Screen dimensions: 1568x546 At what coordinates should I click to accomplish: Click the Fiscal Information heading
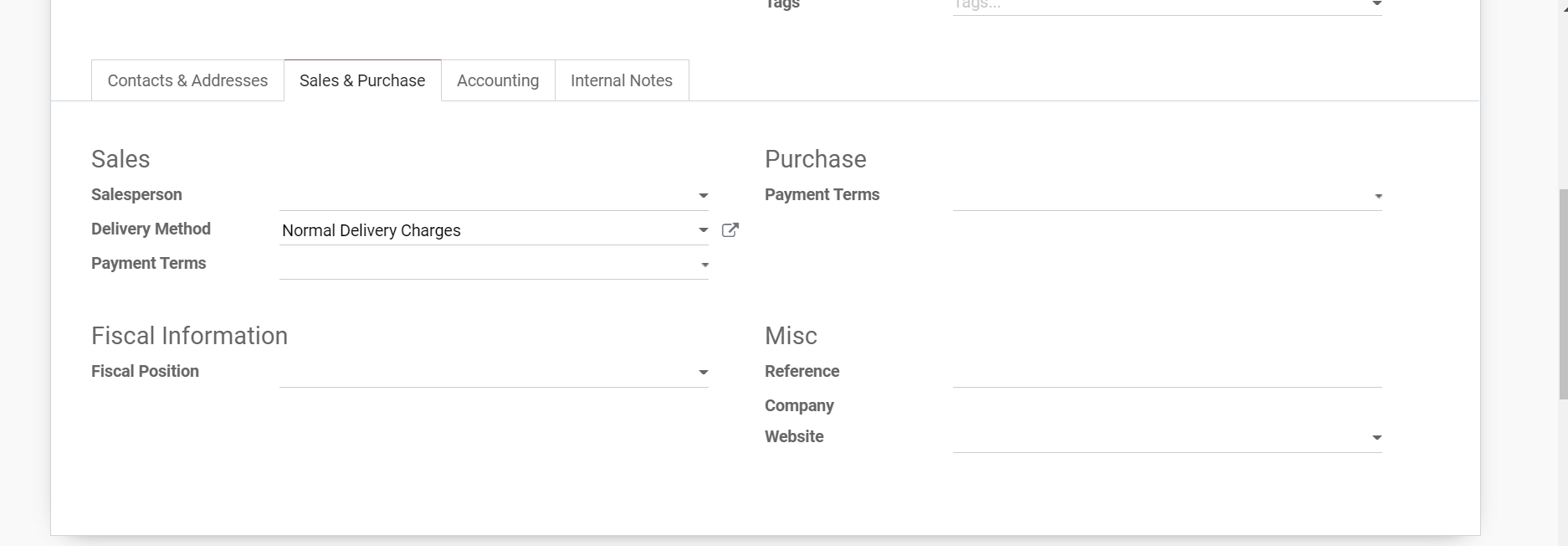point(189,336)
